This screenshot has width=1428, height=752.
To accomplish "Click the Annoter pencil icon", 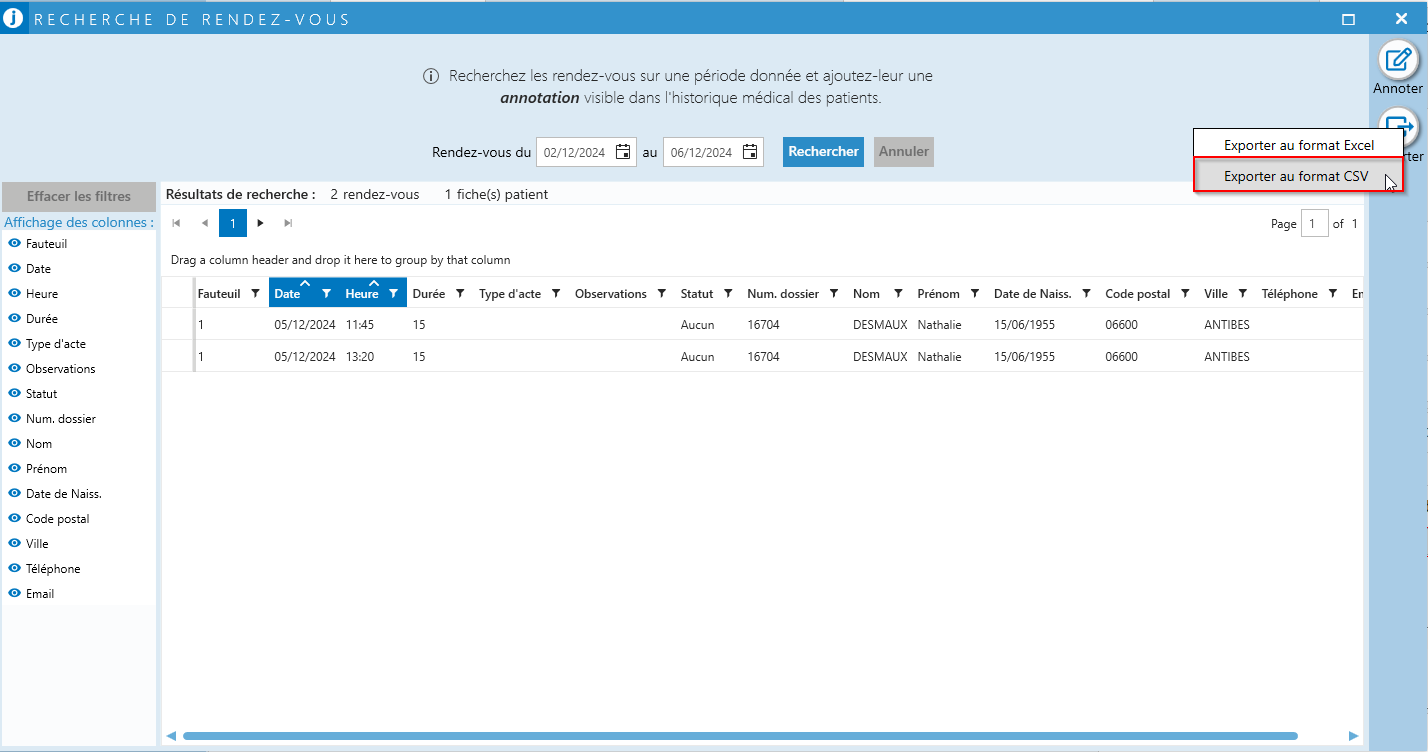I will [1398, 60].
